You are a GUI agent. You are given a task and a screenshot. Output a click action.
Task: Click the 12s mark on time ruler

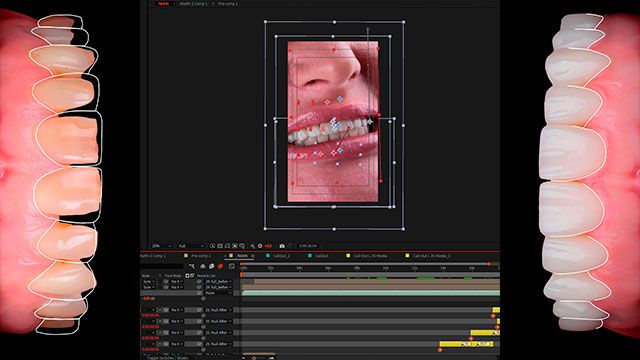(414, 268)
